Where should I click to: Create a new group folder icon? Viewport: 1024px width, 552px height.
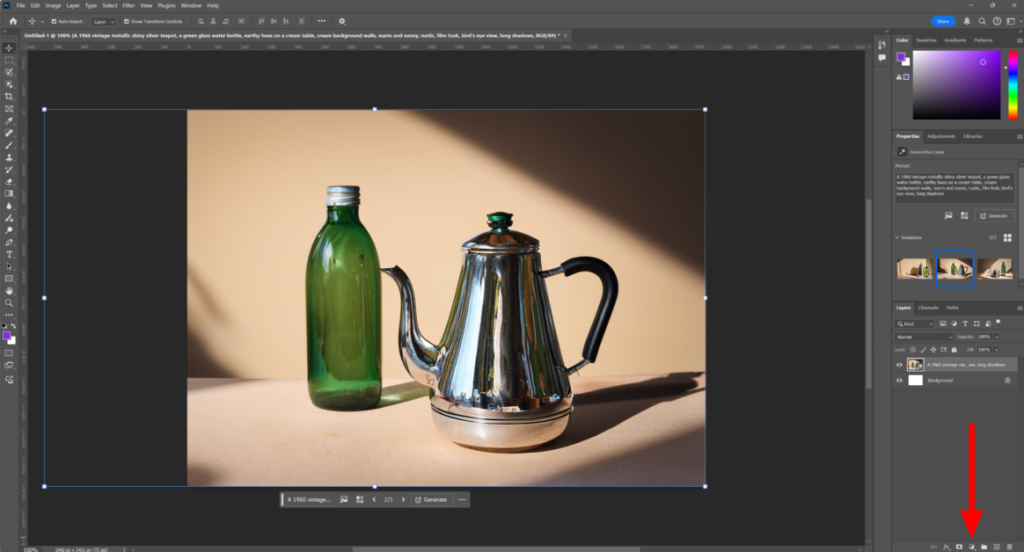984,547
